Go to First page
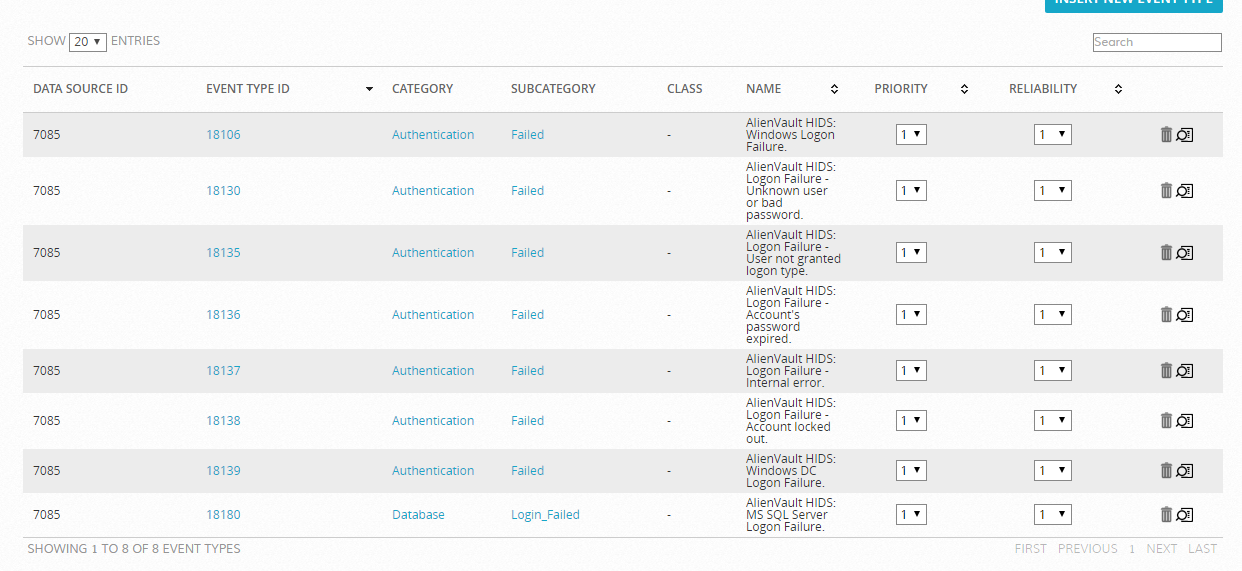 pos(1030,548)
